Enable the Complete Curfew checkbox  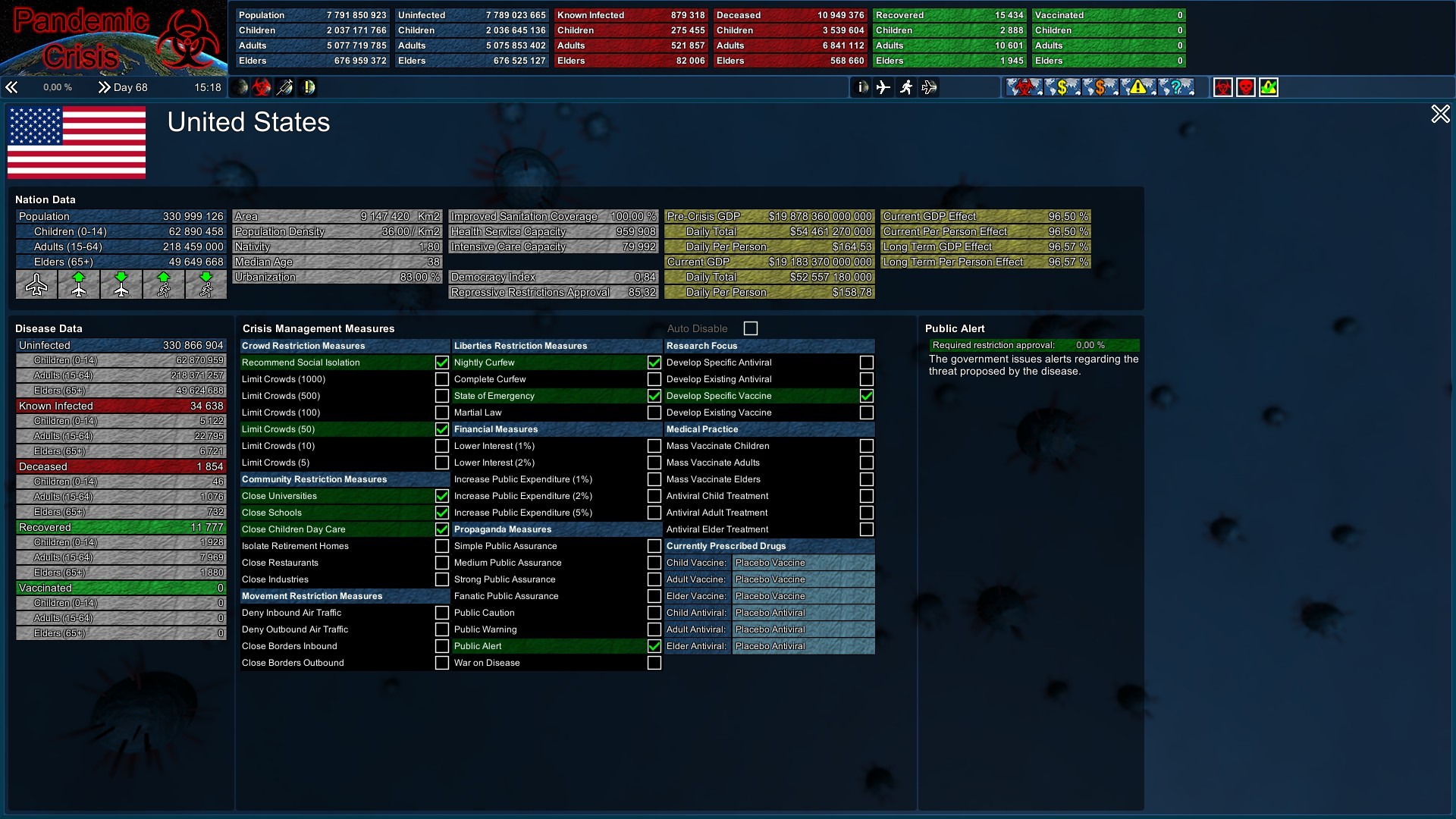(654, 379)
